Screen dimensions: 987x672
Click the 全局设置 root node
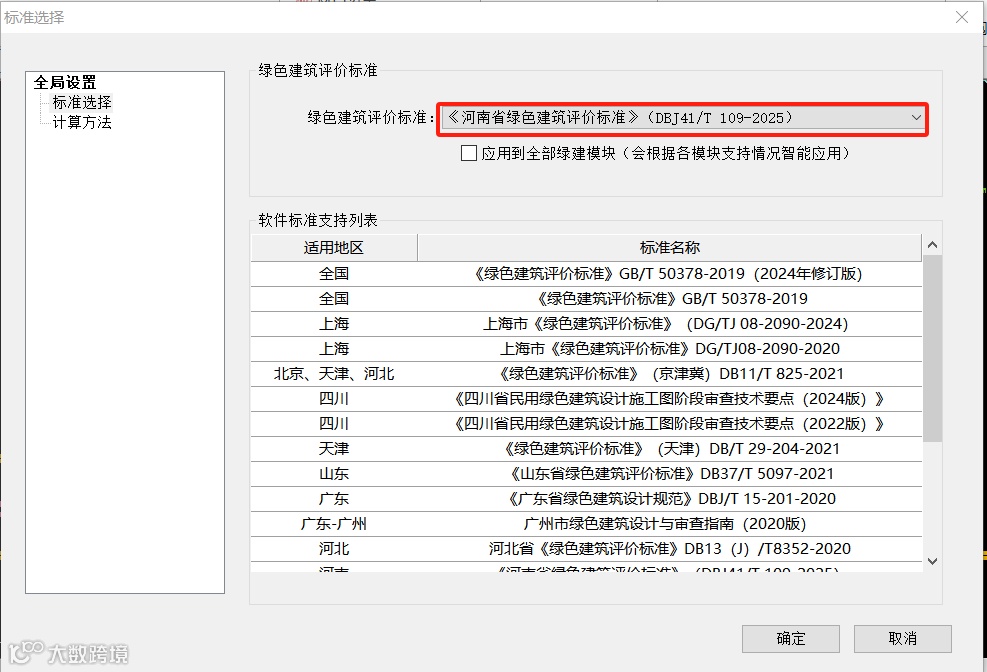[65, 82]
